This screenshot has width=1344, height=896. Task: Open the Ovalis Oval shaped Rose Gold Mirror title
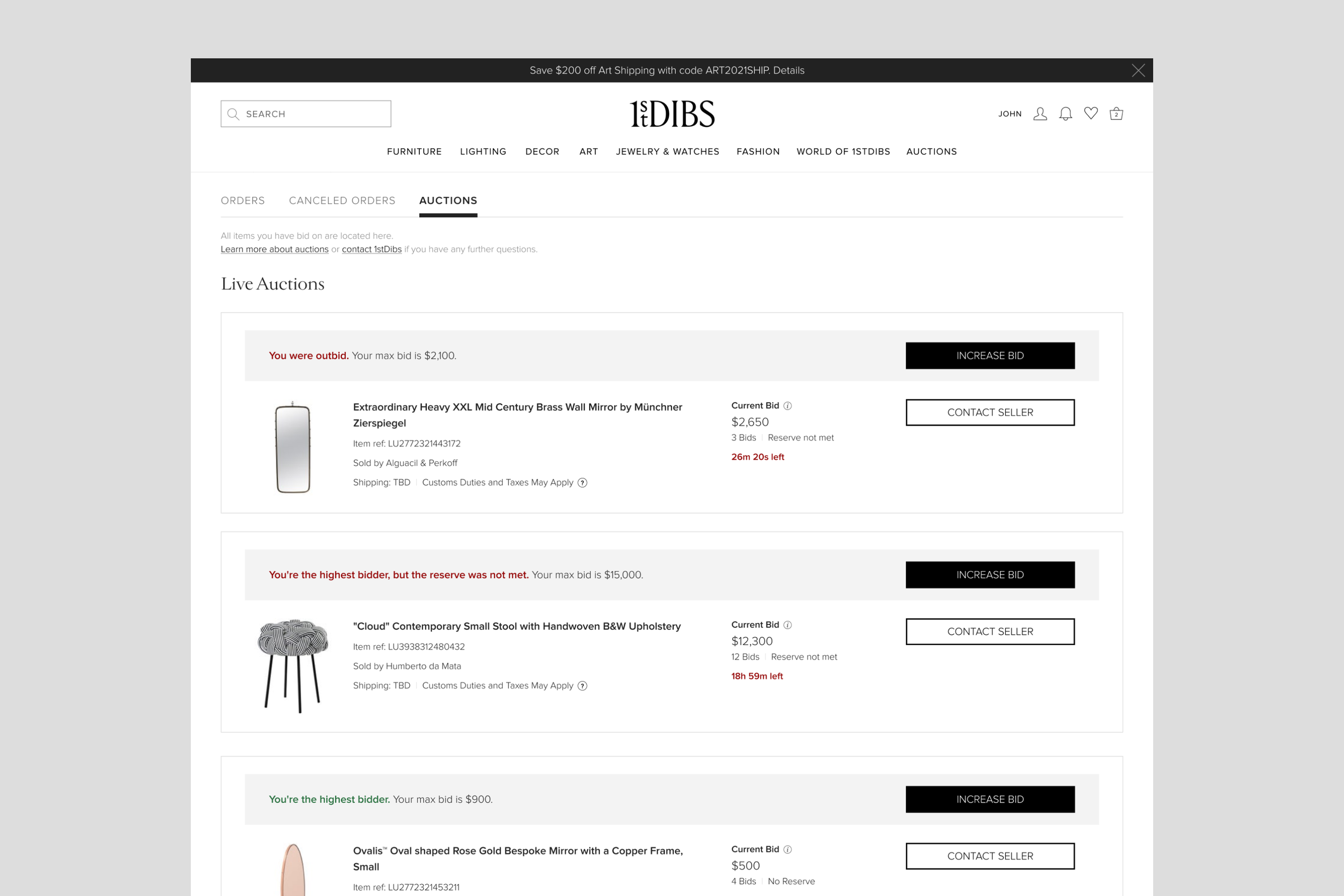click(518, 859)
